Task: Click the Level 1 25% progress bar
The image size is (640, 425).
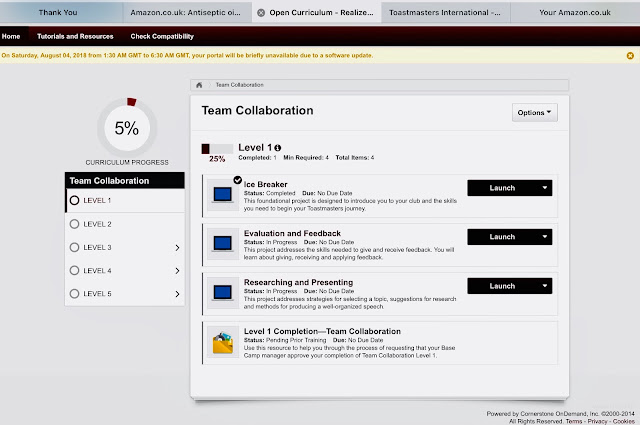Action: [217, 149]
